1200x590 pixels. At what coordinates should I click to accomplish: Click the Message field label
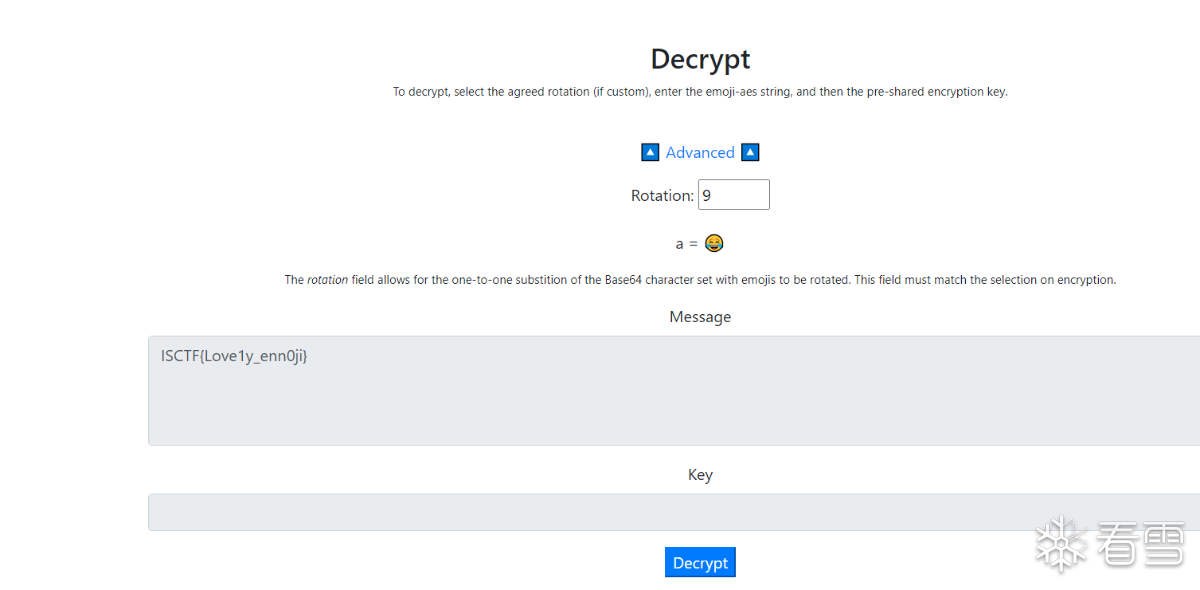(700, 317)
